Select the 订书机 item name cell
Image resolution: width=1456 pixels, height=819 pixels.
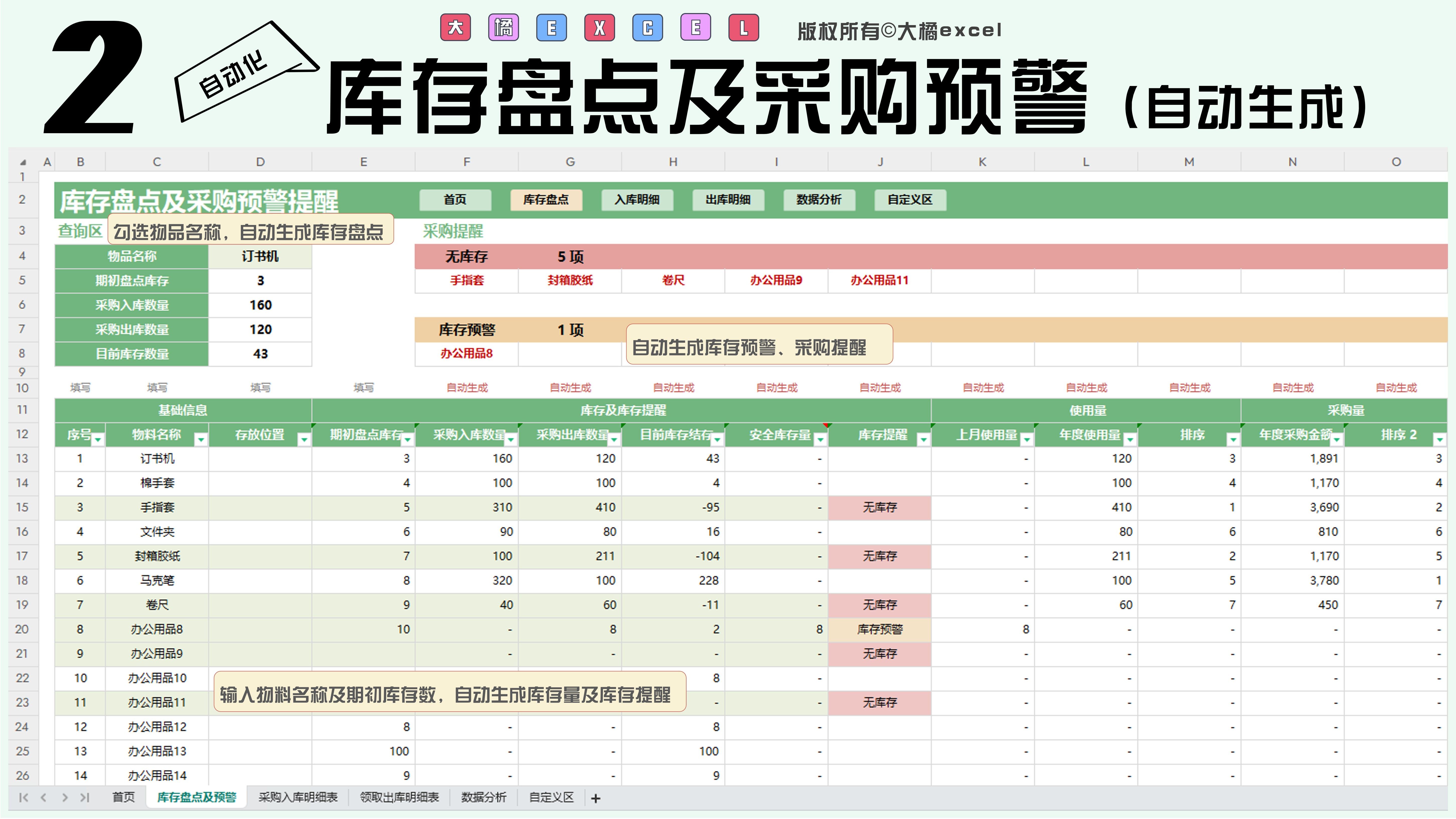tap(260, 257)
